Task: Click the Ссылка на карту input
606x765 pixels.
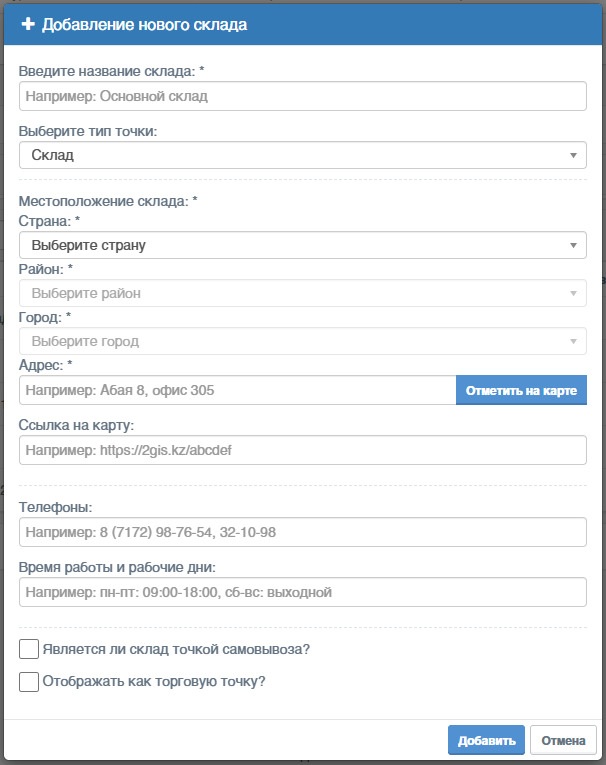Action: (303, 450)
